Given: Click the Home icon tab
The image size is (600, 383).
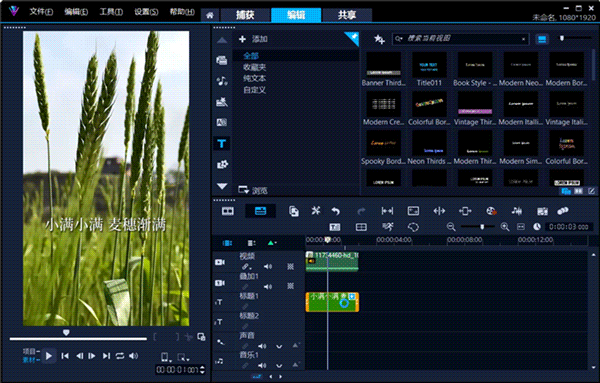Looking at the screenshot, I should click(210, 15).
